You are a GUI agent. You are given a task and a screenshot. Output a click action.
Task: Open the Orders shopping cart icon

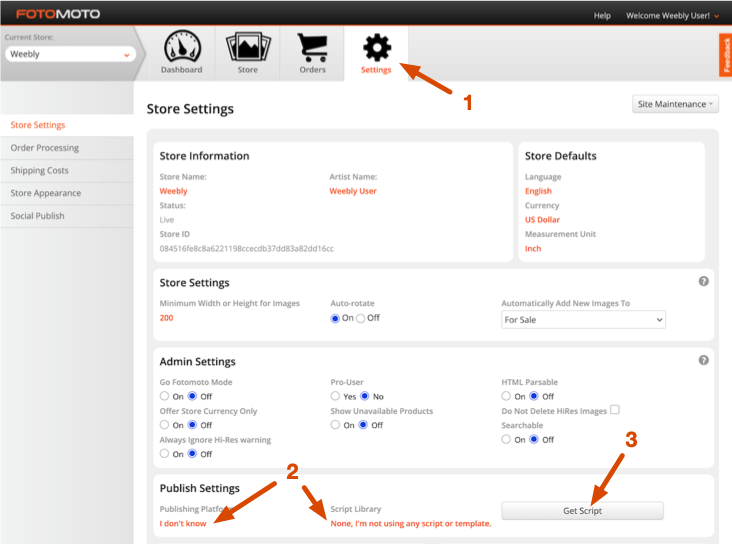point(312,47)
